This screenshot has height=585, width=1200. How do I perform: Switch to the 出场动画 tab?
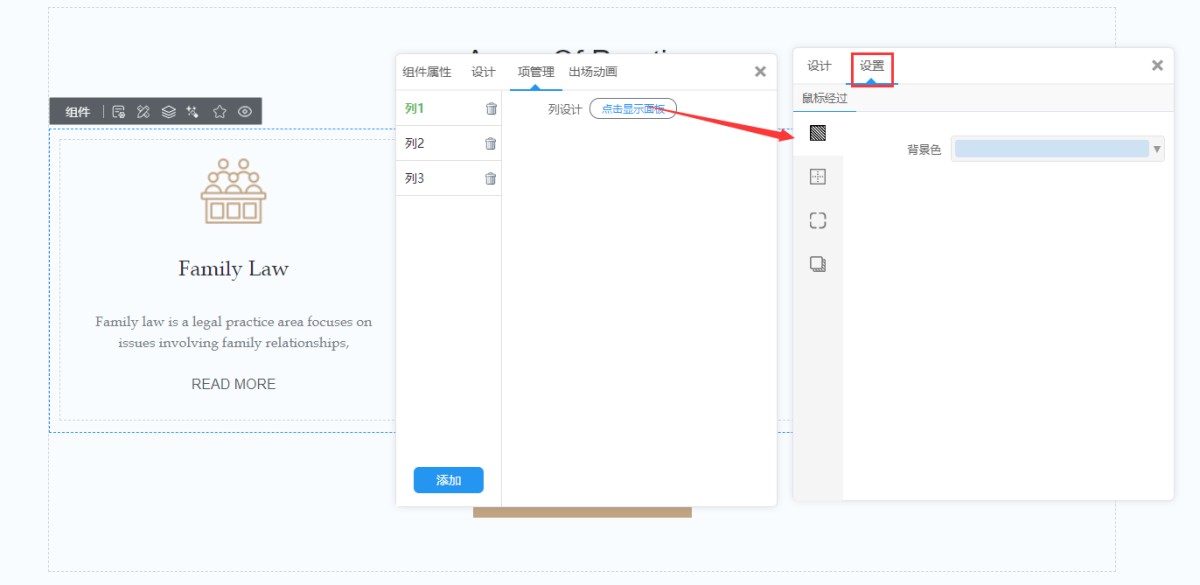tap(593, 72)
